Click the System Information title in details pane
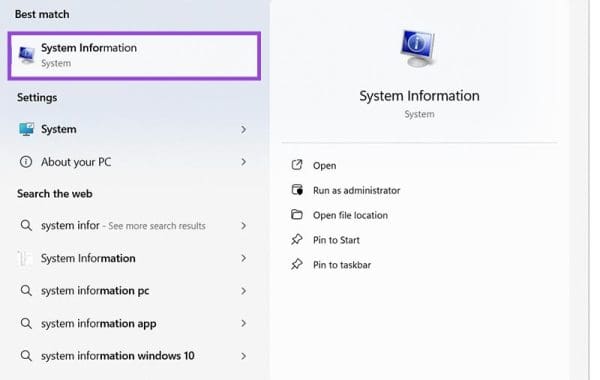Viewport: 600px width, 380px height. pyautogui.click(x=419, y=96)
